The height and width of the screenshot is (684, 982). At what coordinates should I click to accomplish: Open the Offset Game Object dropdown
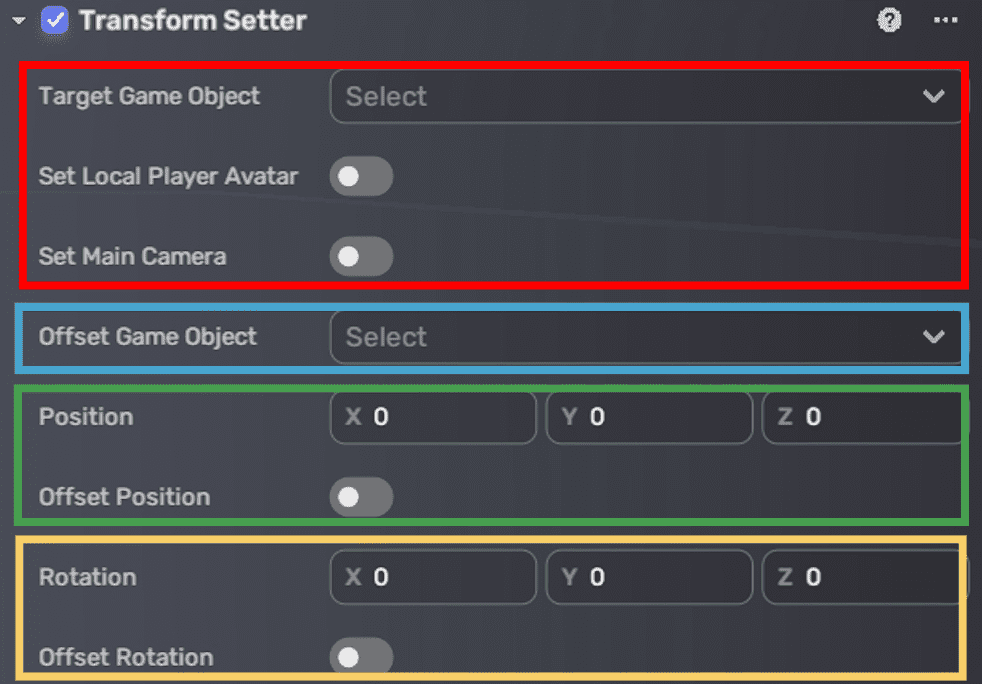point(645,337)
